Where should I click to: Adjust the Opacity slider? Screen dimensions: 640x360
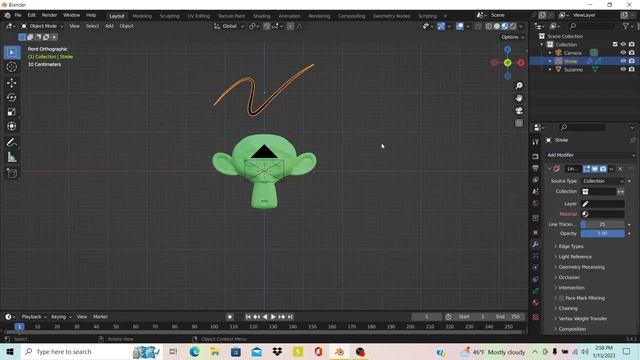click(x=602, y=233)
